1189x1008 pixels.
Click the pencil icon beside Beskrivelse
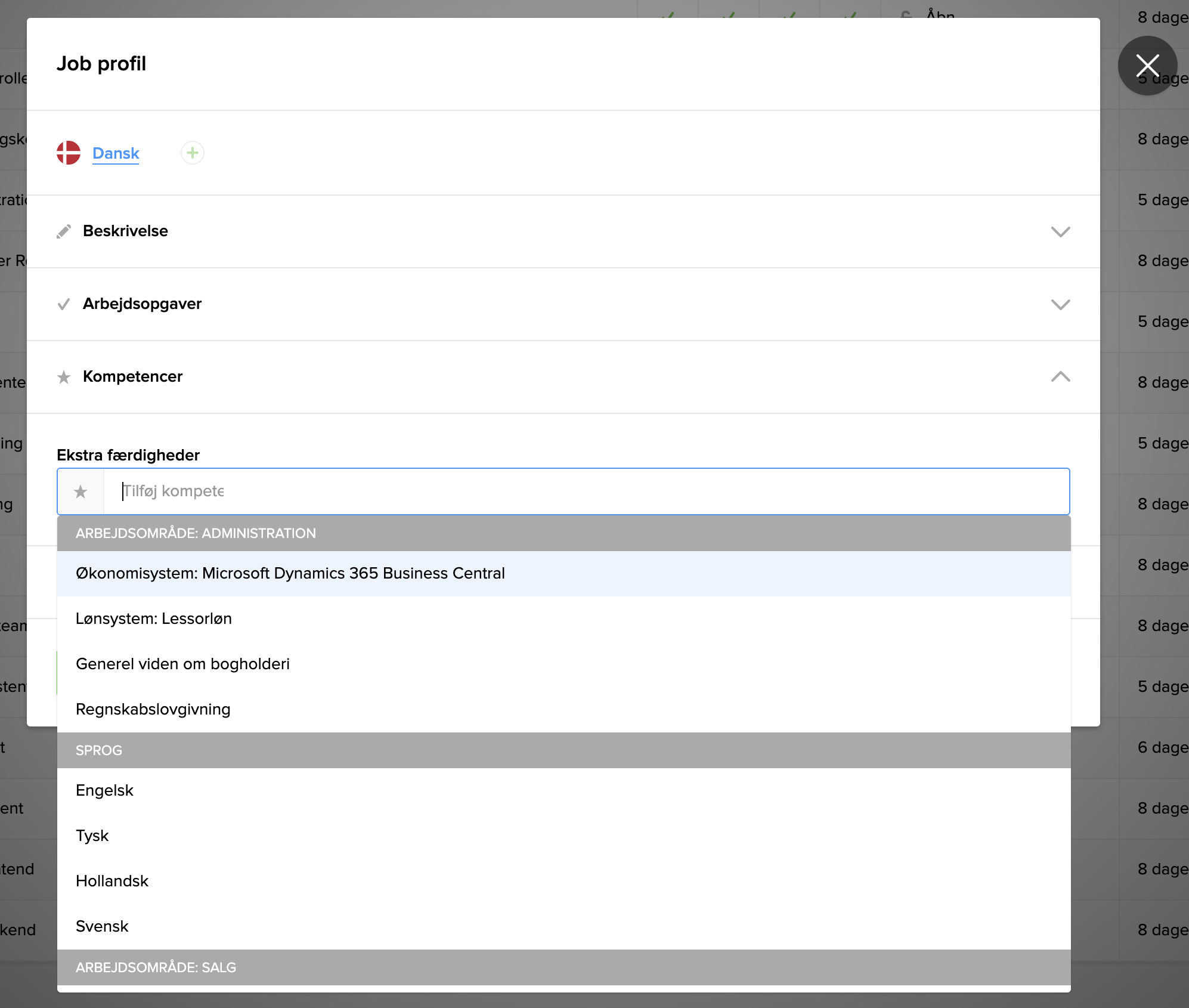pos(64,231)
